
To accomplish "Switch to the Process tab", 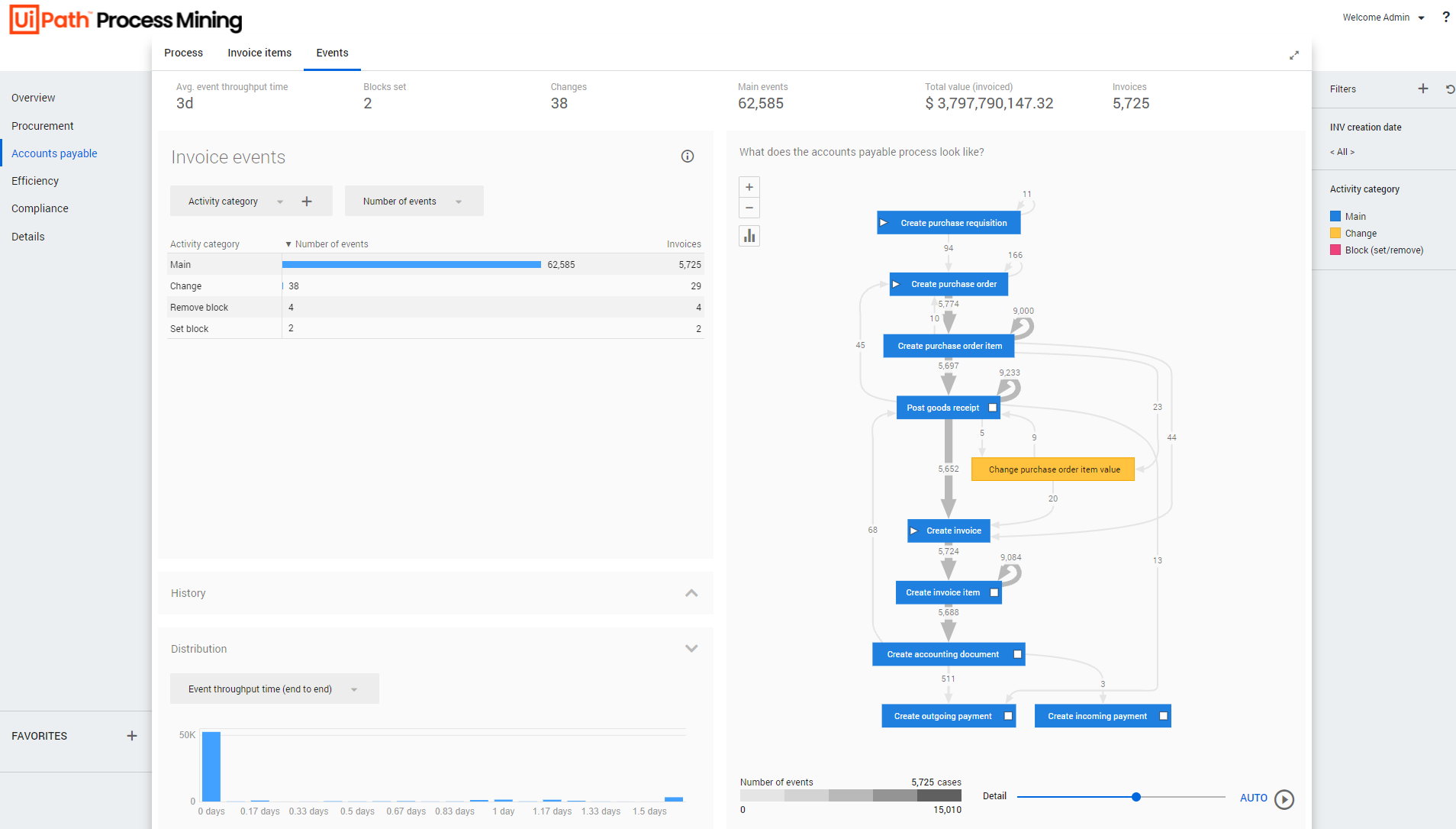I will pos(183,53).
